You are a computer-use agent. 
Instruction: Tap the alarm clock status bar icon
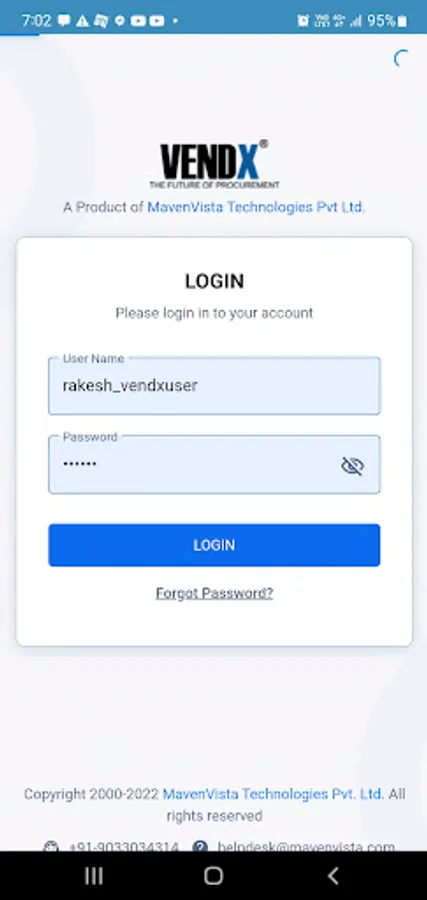[303, 21]
